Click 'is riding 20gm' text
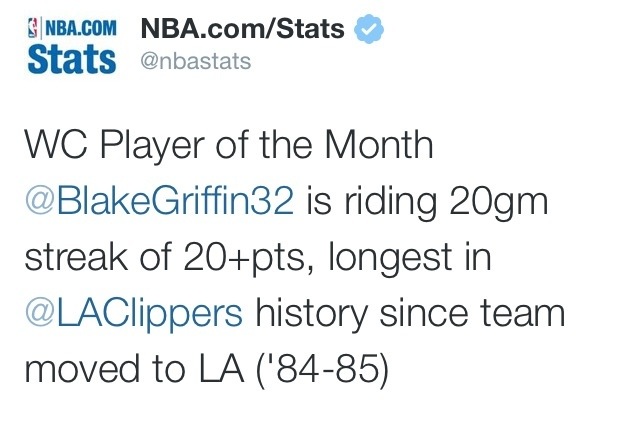 click(x=427, y=201)
